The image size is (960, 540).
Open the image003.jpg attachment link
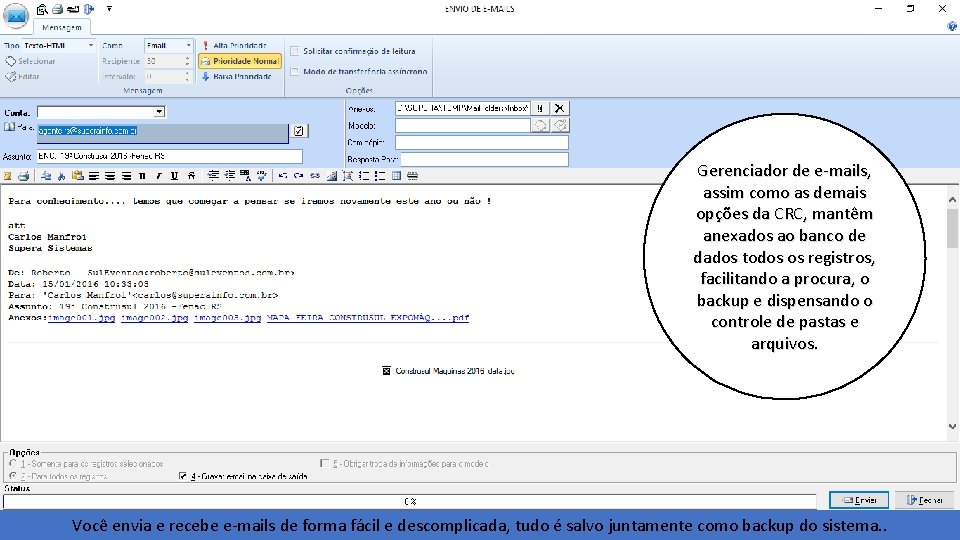click(227, 318)
